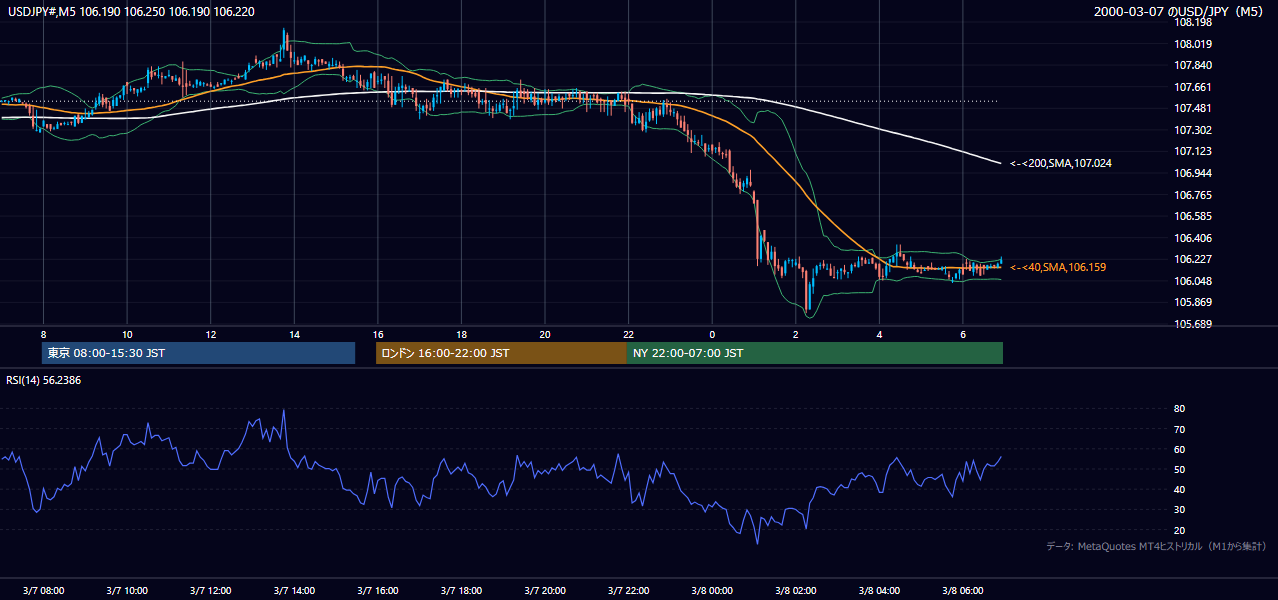Click price axis value 105.689
Image resolution: width=1278 pixels, height=600 pixels.
(x=1194, y=324)
